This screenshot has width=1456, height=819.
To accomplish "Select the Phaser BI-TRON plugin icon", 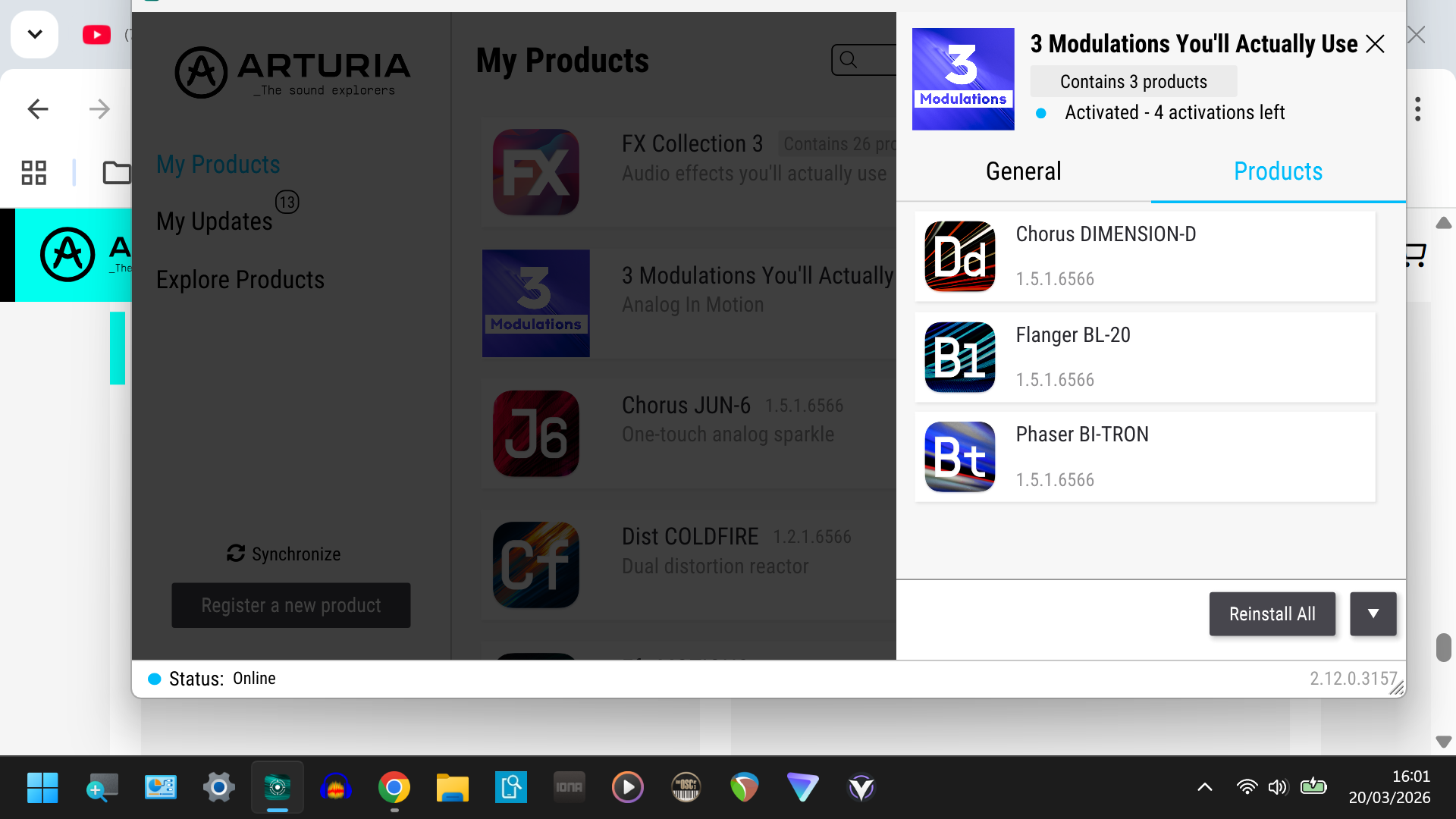I will point(959,457).
